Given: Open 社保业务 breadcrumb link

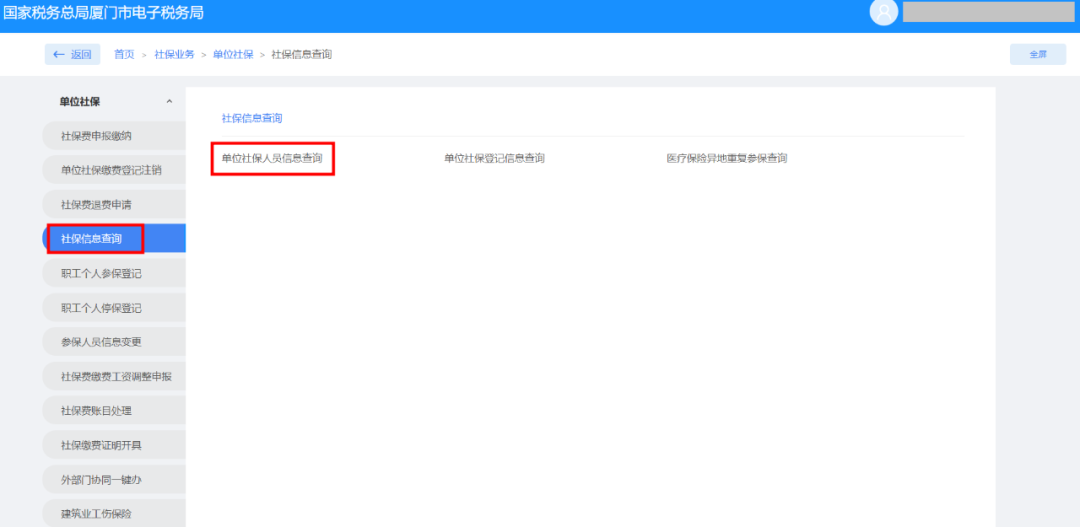Looking at the screenshot, I should coord(174,54).
